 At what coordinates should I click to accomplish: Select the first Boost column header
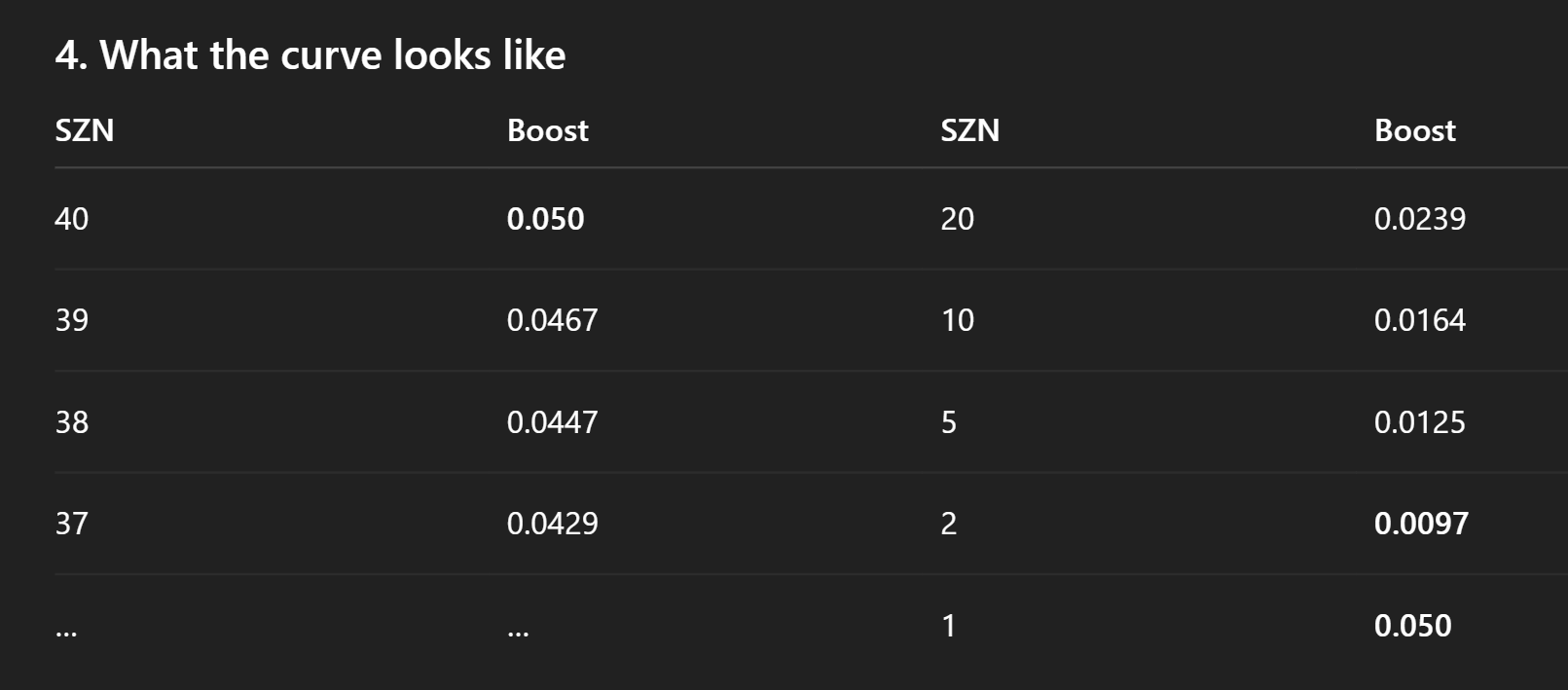click(548, 130)
